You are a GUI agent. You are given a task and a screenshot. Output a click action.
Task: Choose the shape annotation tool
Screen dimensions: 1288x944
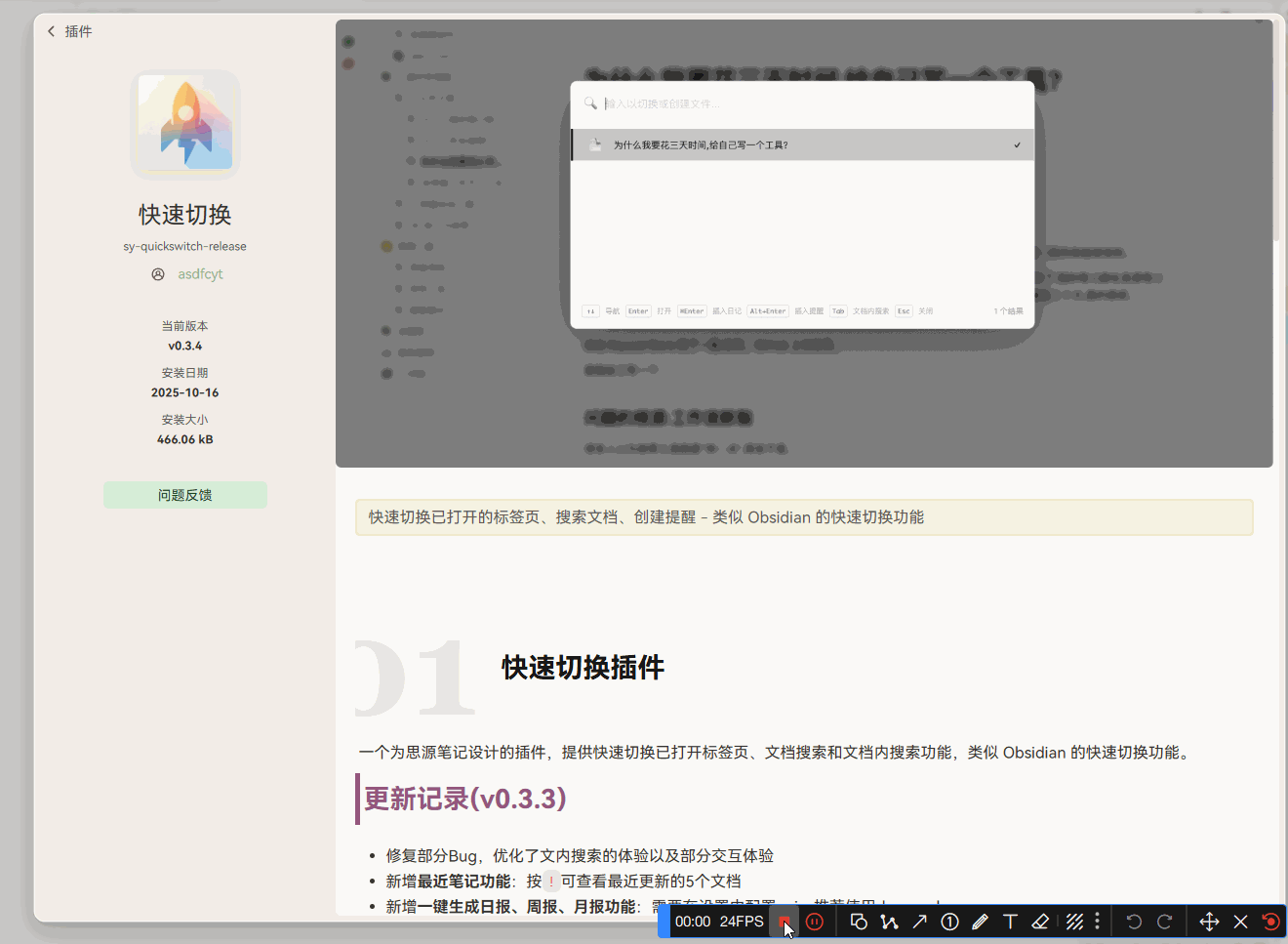(859, 921)
